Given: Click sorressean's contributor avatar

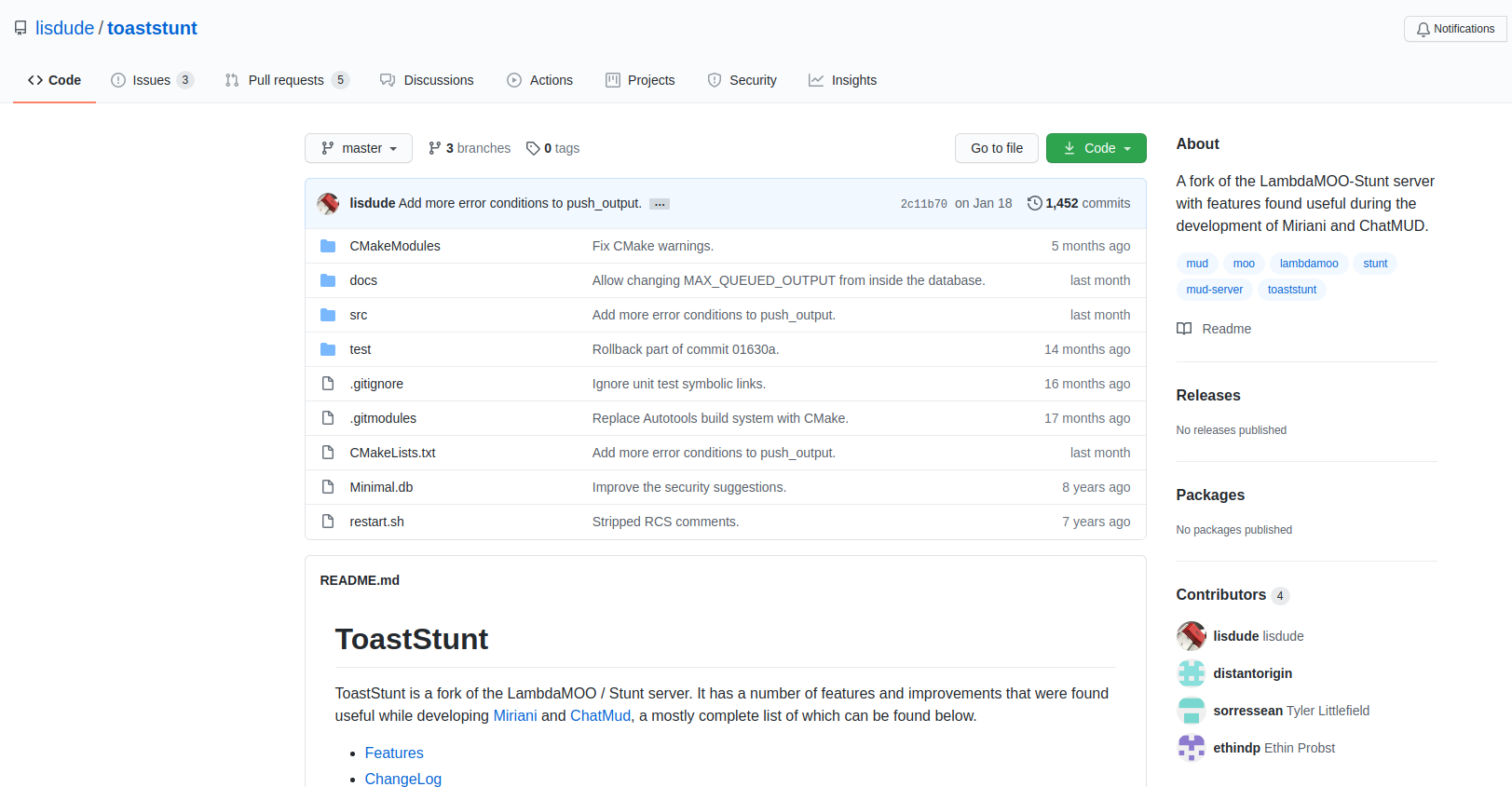Looking at the screenshot, I should [x=1192, y=711].
